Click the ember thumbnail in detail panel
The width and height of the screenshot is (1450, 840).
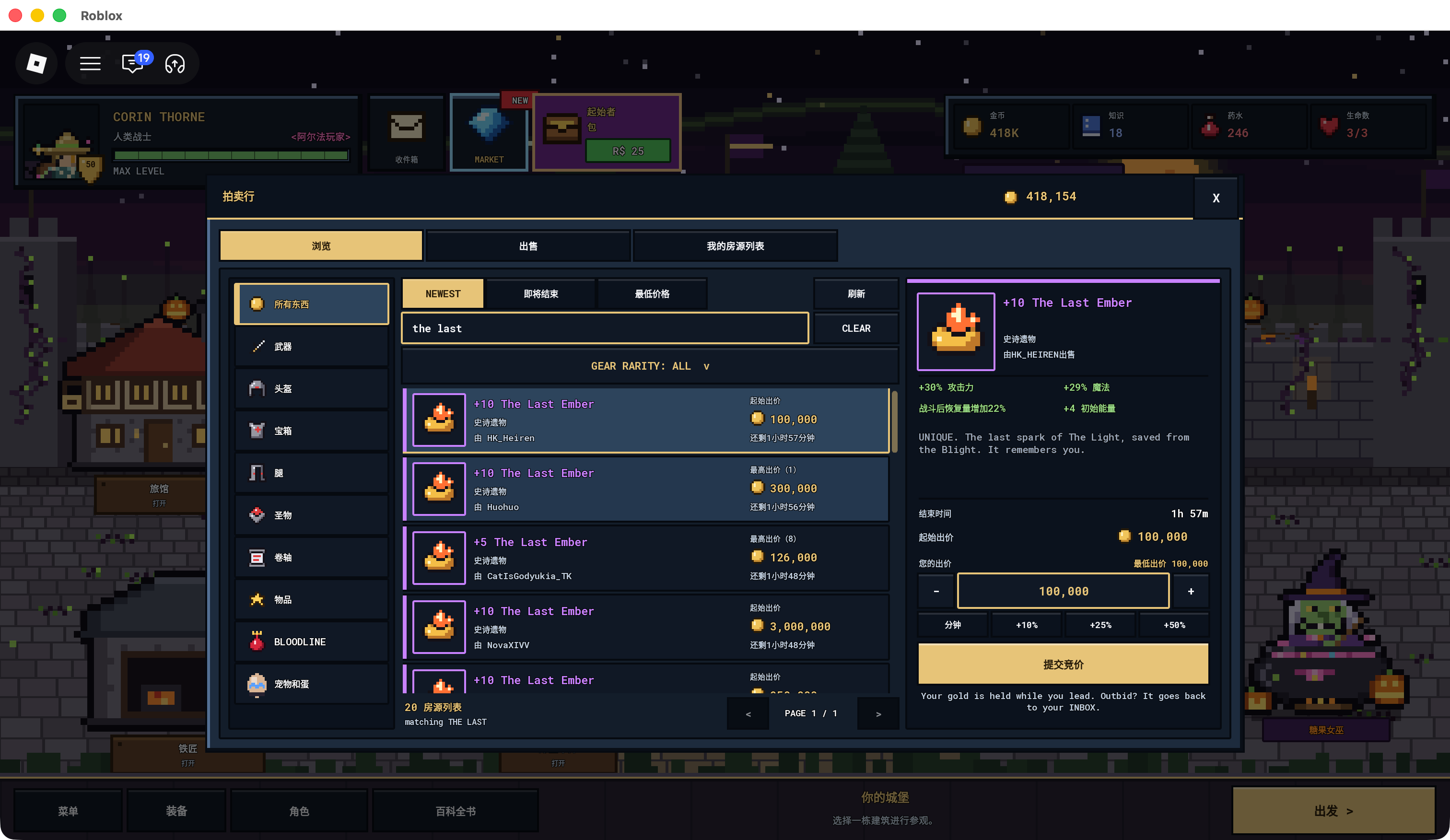[956, 331]
